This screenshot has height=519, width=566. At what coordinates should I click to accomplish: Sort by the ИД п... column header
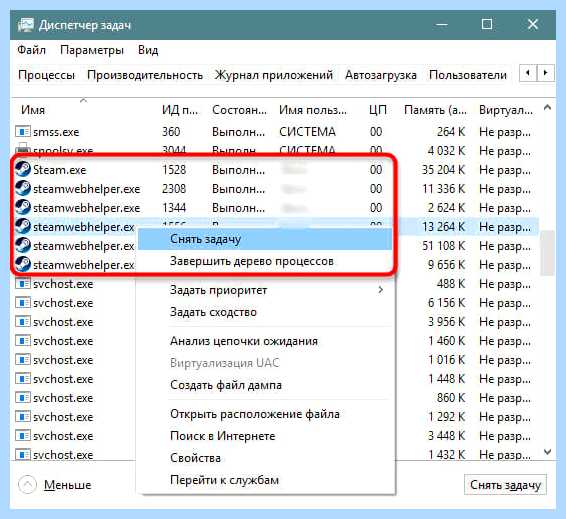pos(180,110)
